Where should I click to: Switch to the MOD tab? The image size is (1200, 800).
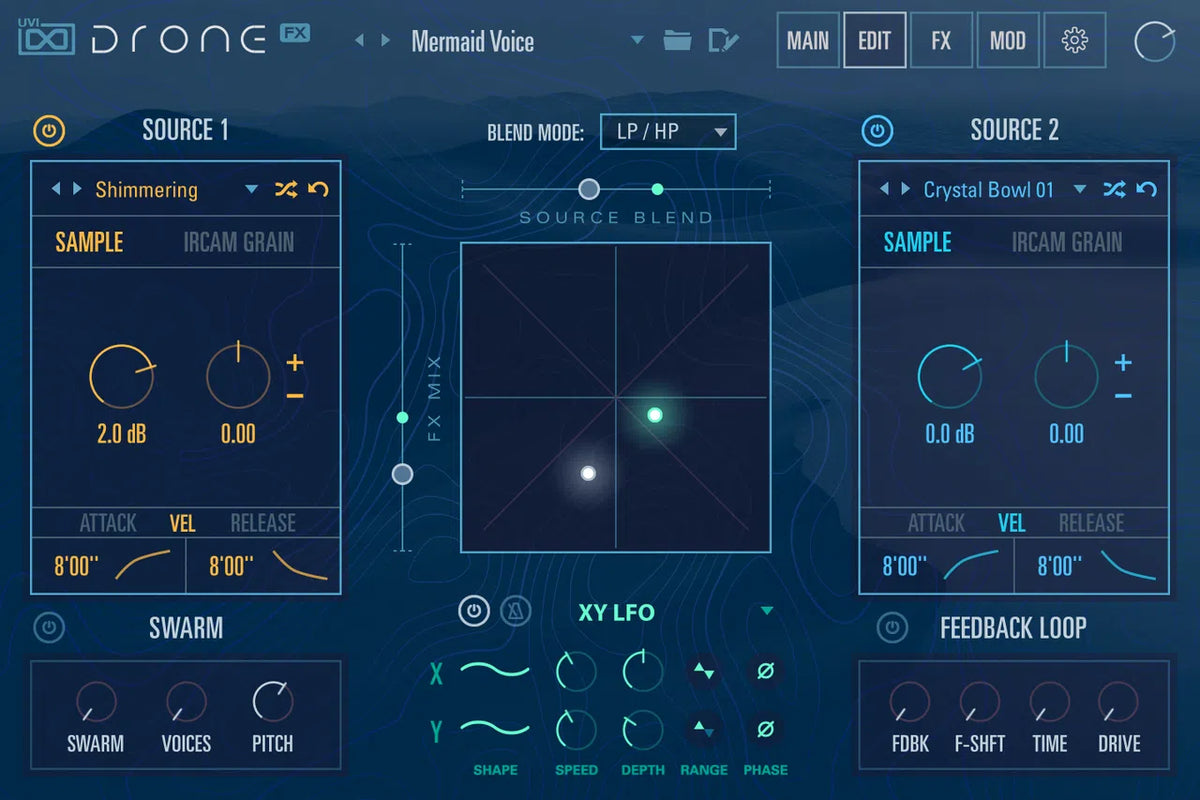click(1007, 40)
